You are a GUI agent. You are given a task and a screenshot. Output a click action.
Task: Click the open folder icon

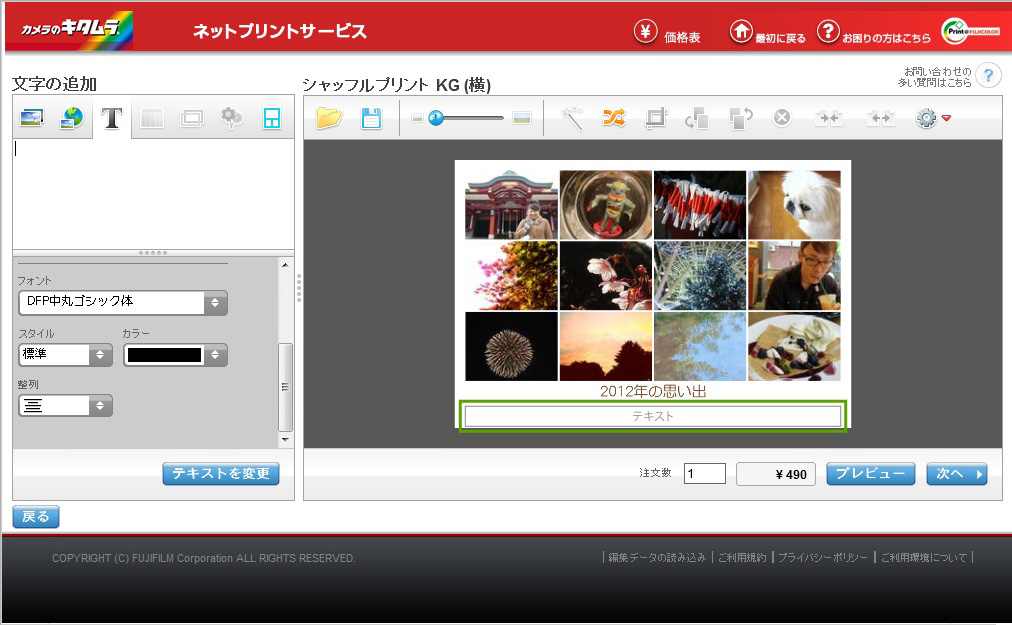(329, 118)
